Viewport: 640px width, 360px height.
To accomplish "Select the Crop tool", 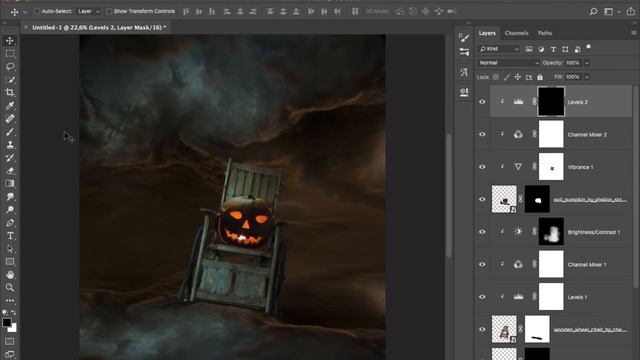I will 10,93.
